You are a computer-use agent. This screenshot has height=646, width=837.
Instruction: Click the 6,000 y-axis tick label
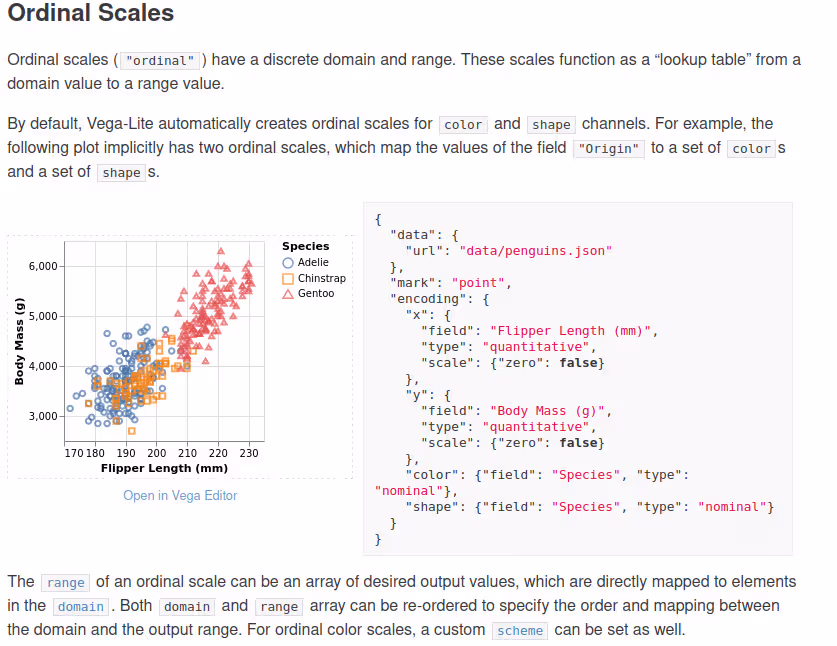pyautogui.click(x=44, y=267)
